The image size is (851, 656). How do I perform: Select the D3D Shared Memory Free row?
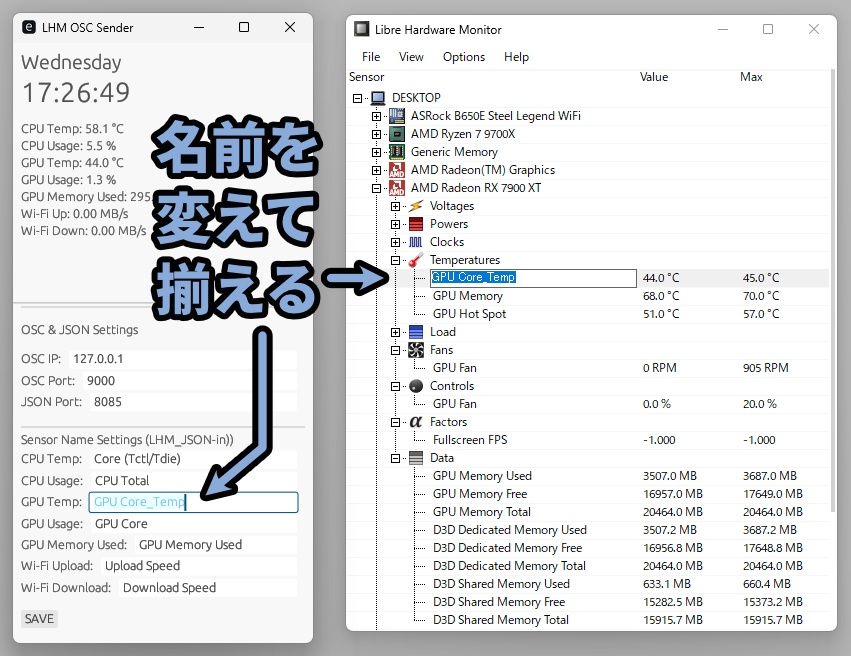(x=588, y=602)
